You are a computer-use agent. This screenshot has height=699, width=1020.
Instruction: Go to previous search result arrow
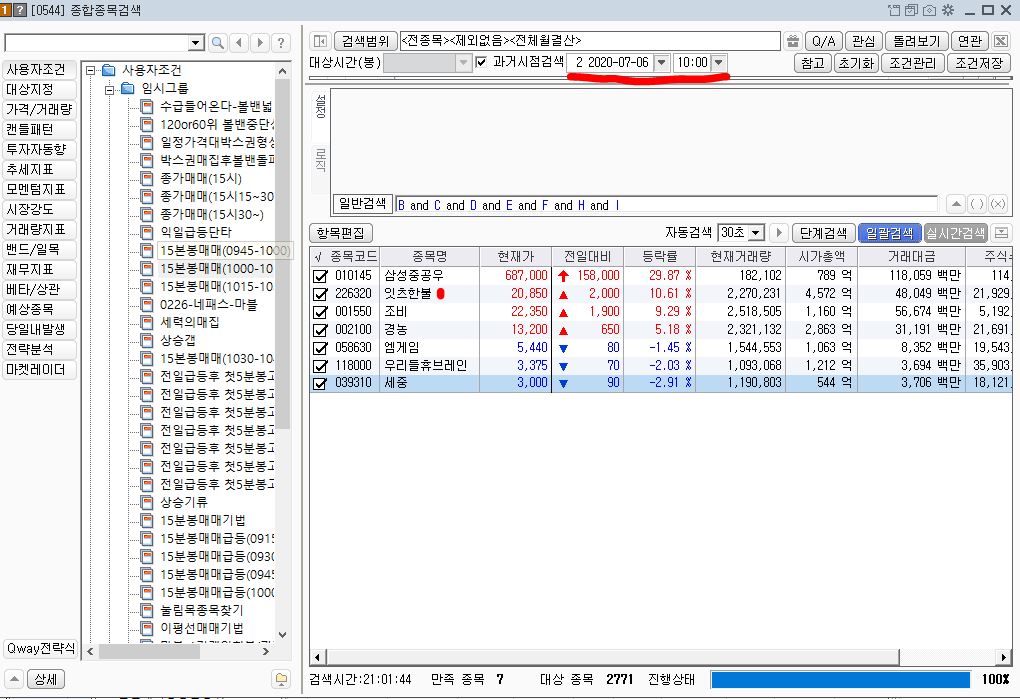(x=239, y=43)
